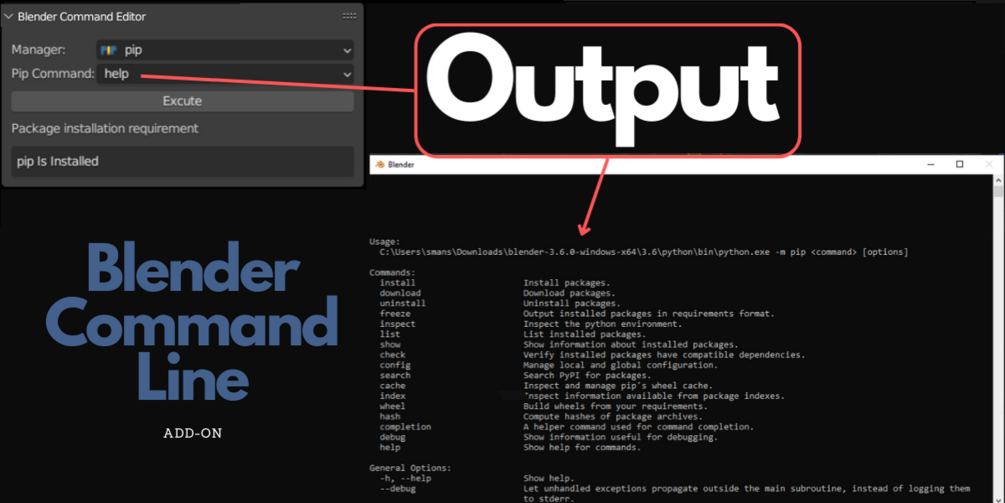Click the 'check' command in console

click(392, 355)
